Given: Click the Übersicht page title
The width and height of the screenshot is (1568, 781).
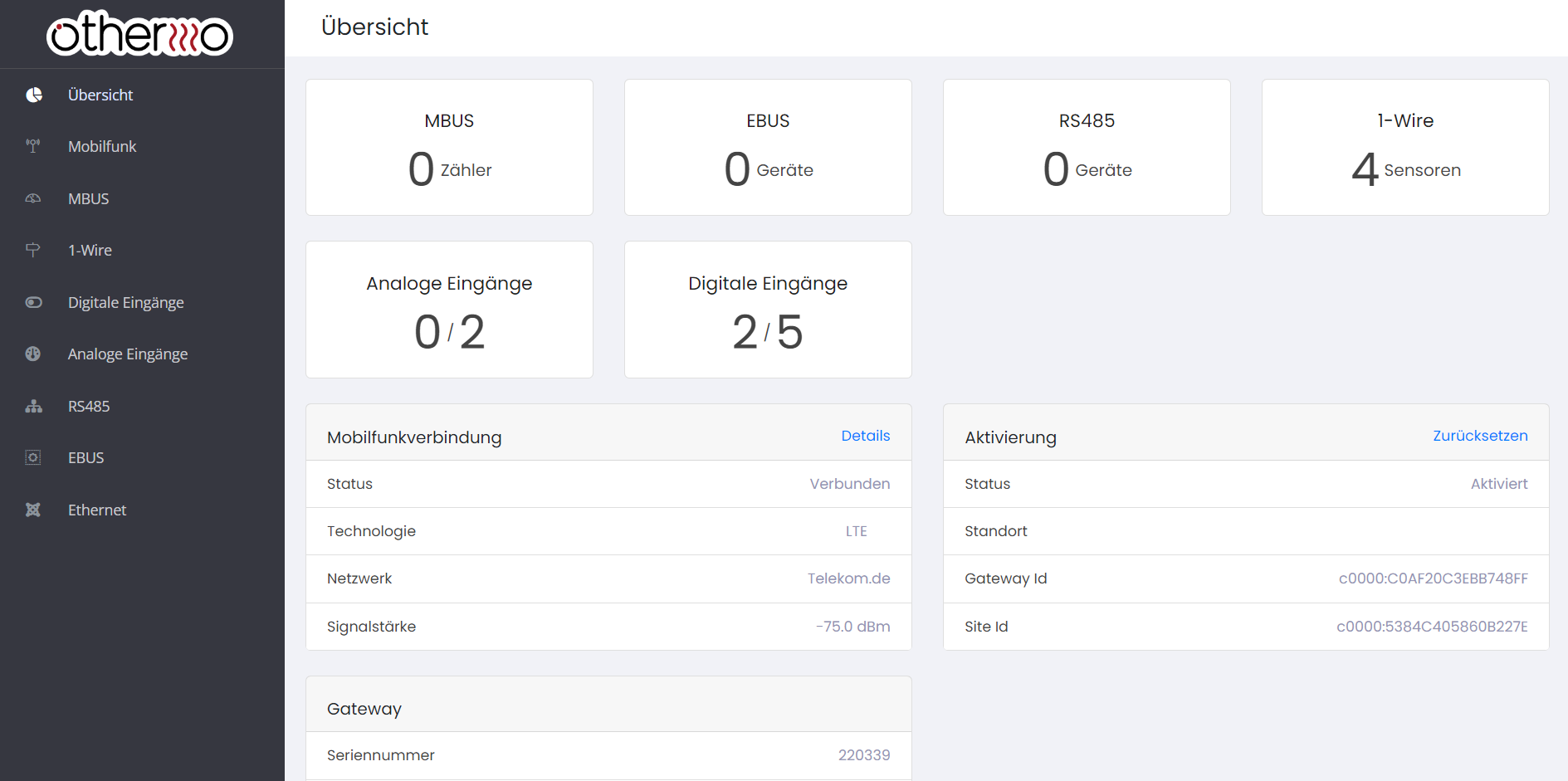Looking at the screenshot, I should coord(374,27).
